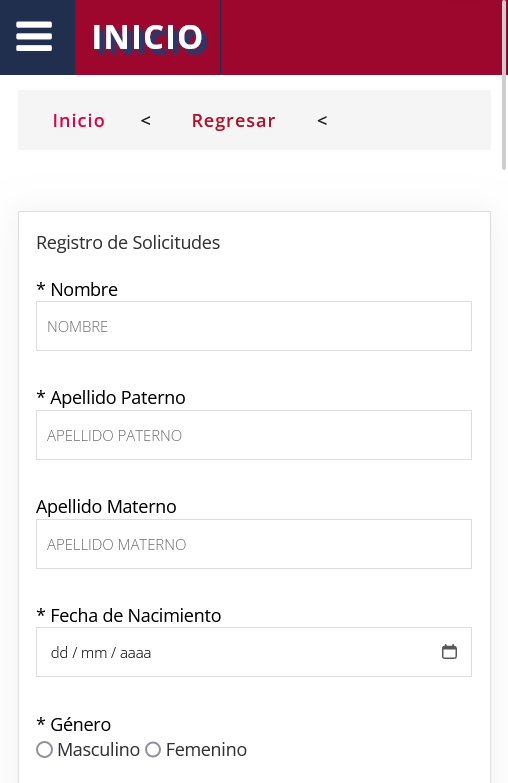
Task: Click the Regresar breadcrumb link
Action: pos(234,120)
